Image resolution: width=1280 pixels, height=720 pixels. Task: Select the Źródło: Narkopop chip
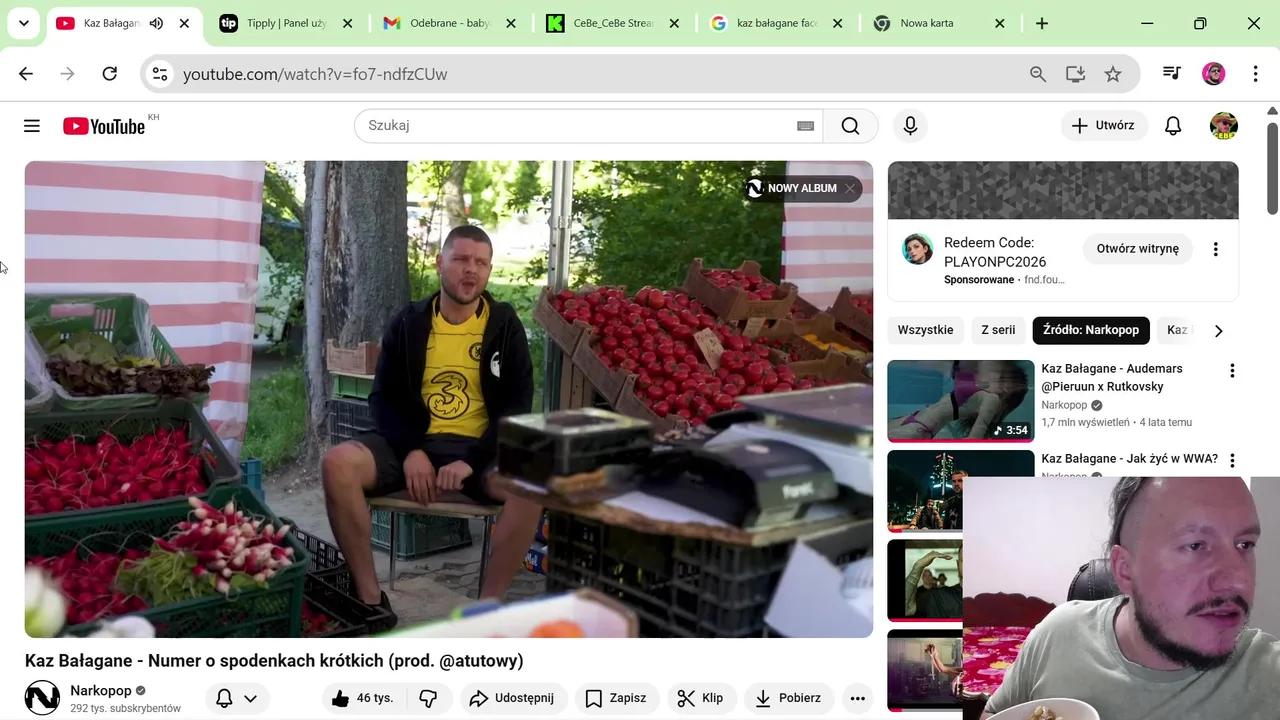click(1091, 330)
